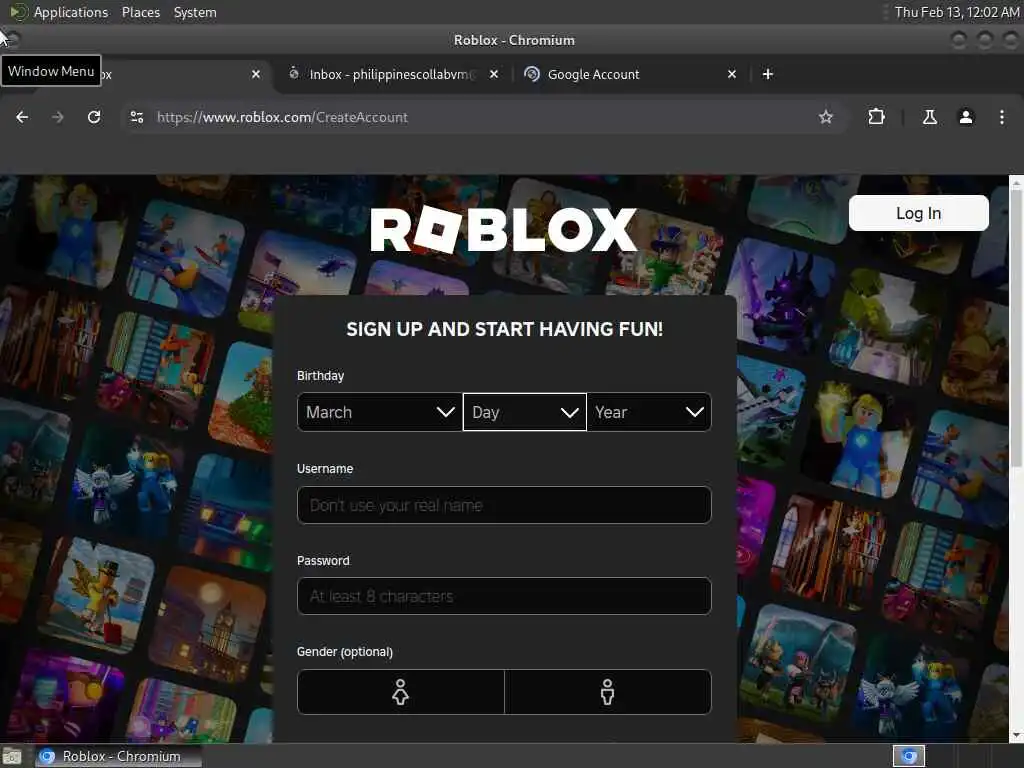Click the date and time clock
Viewport: 1024px width, 768px height.
tap(957, 12)
